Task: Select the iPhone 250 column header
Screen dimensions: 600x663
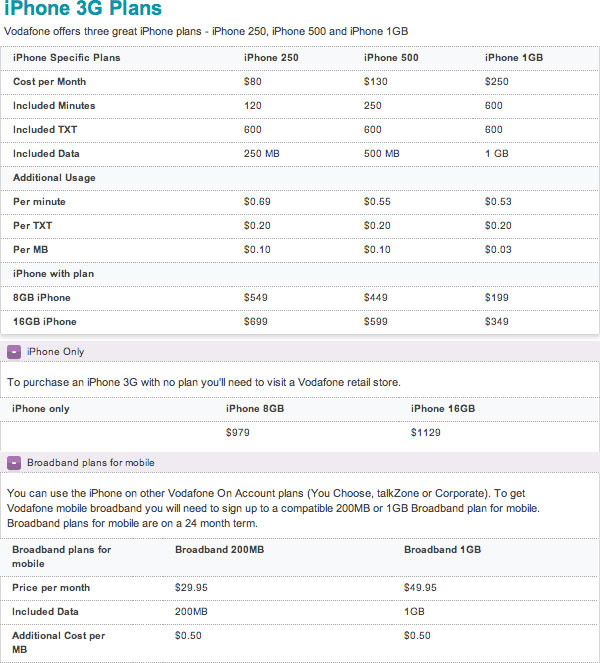Action: click(x=269, y=57)
